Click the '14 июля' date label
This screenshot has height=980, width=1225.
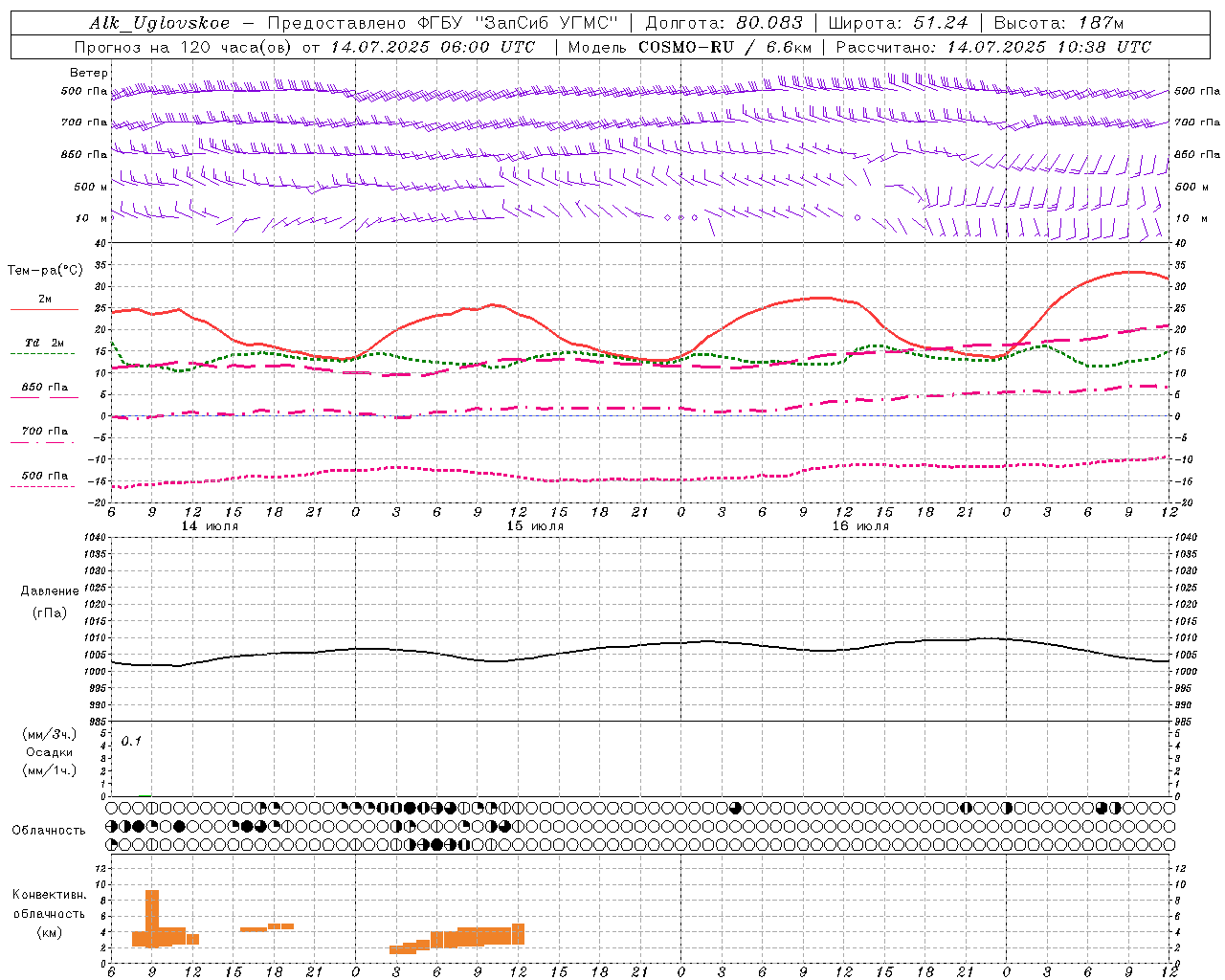coord(210,525)
